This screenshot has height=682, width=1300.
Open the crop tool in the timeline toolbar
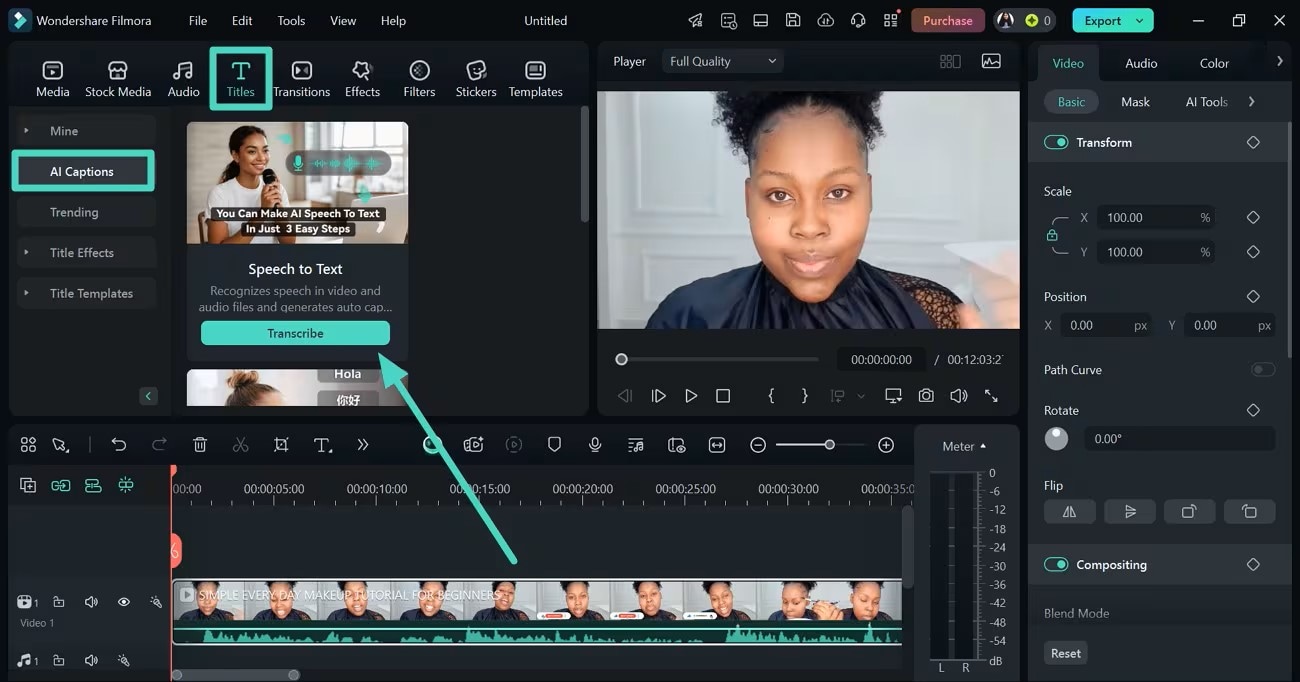tap(281, 444)
